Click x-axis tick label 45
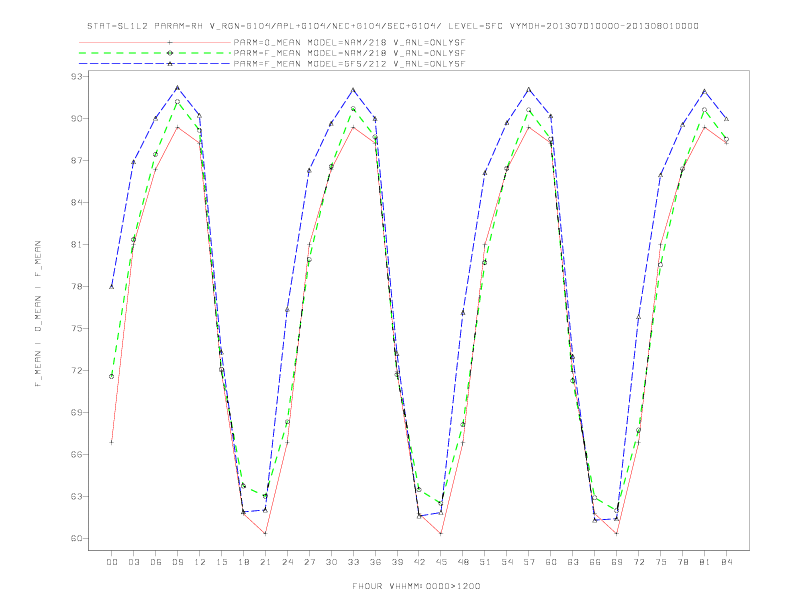The image size is (792, 612). click(x=441, y=562)
